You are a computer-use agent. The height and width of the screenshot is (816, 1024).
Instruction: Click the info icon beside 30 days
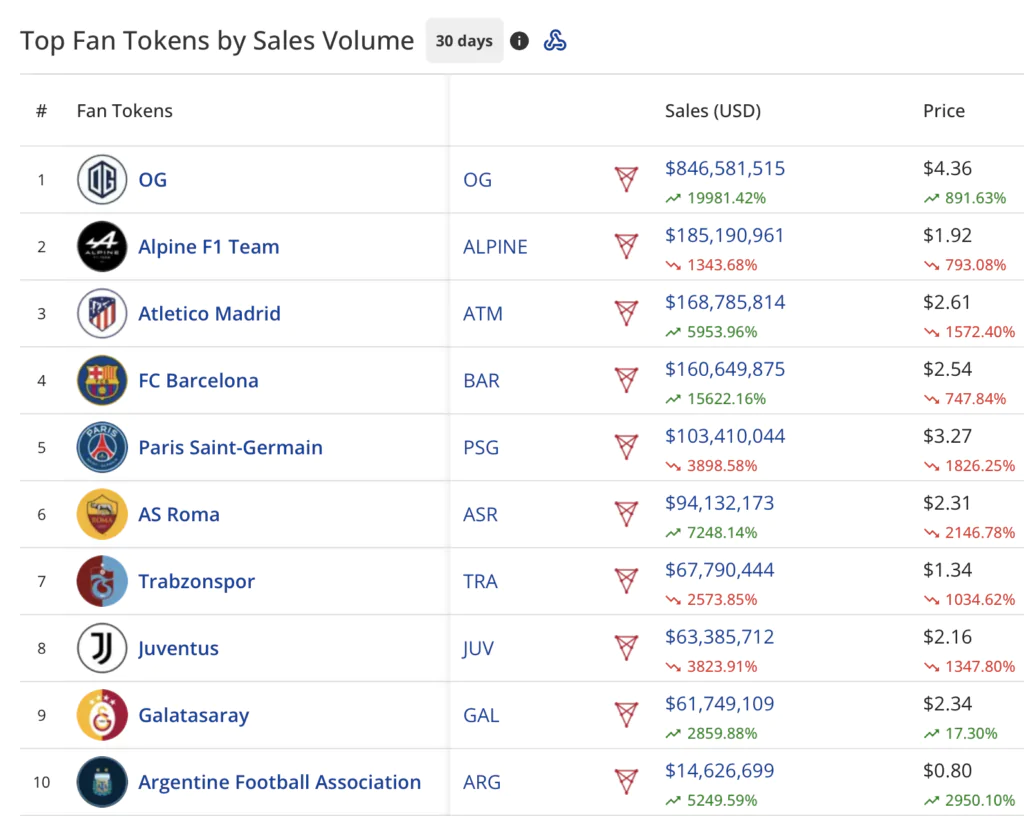519,41
